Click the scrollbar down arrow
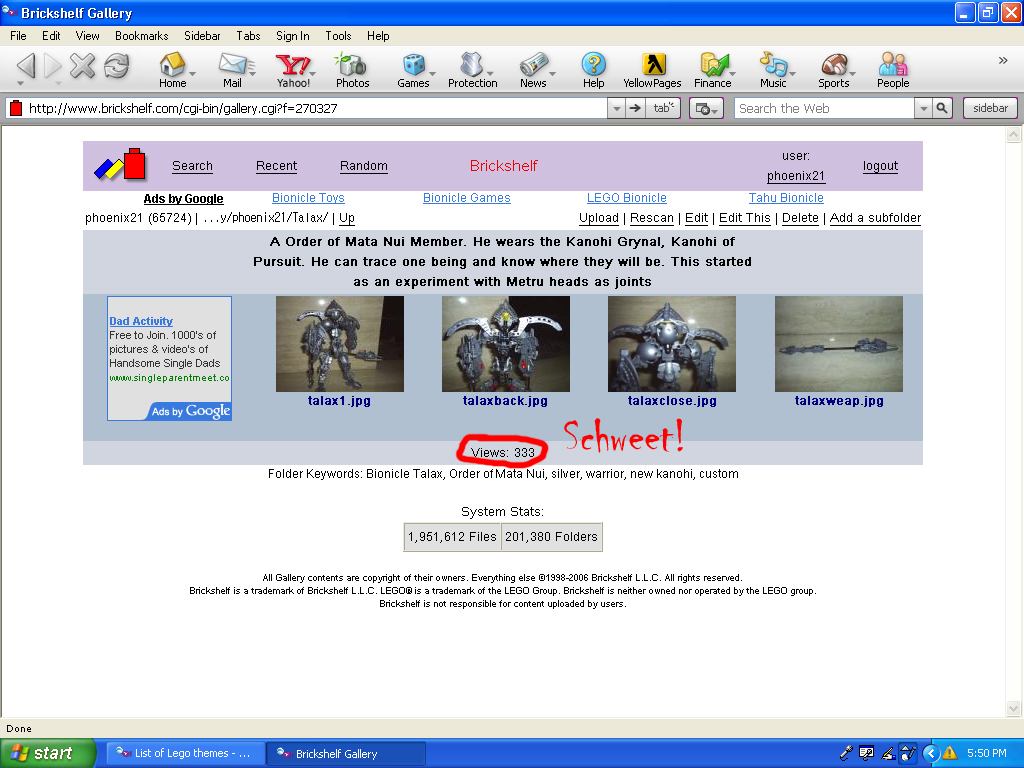Image resolution: width=1024 pixels, height=768 pixels. [1013, 708]
